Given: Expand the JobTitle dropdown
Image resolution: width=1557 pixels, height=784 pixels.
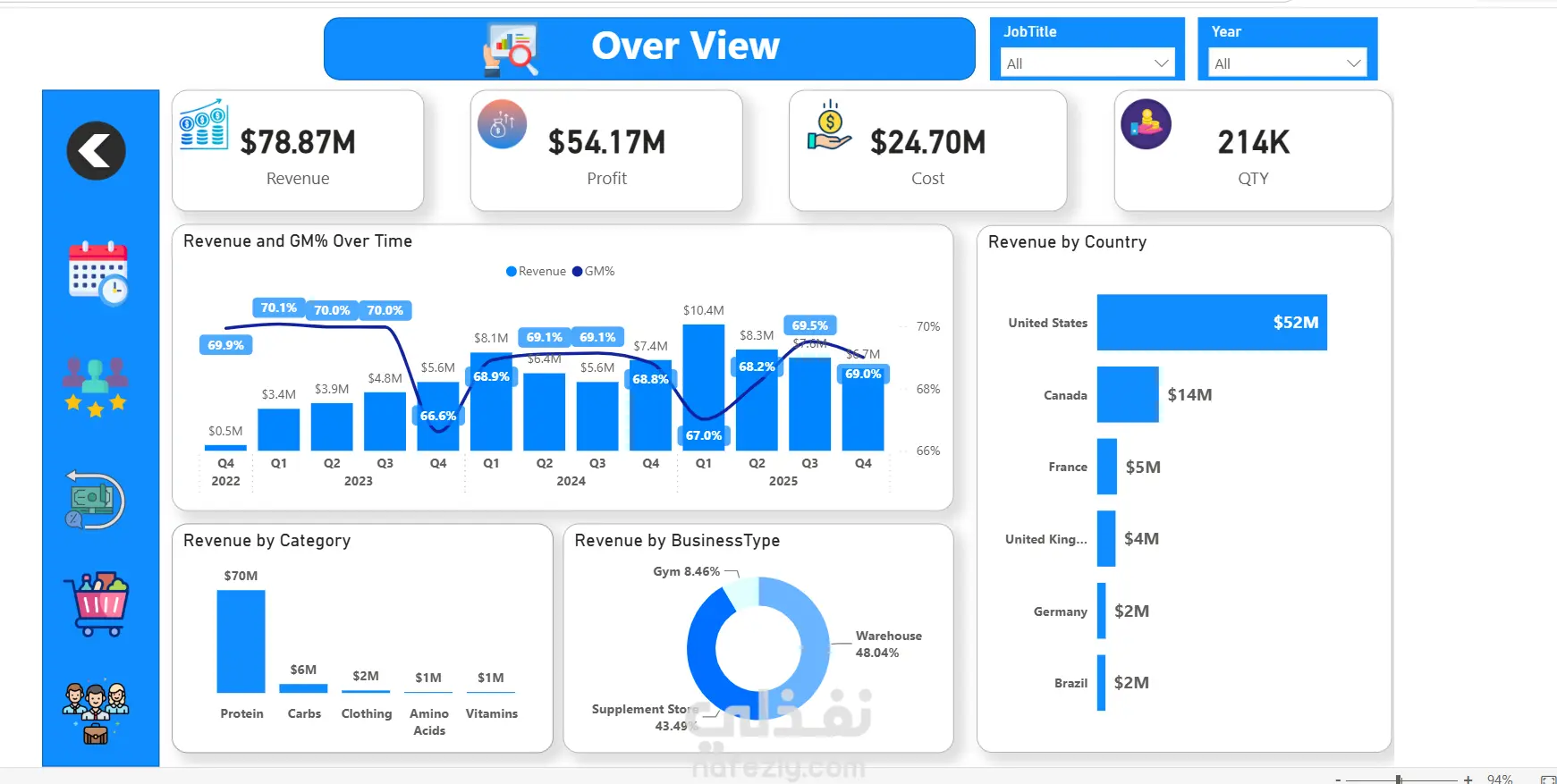Looking at the screenshot, I should (x=1087, y=63).
